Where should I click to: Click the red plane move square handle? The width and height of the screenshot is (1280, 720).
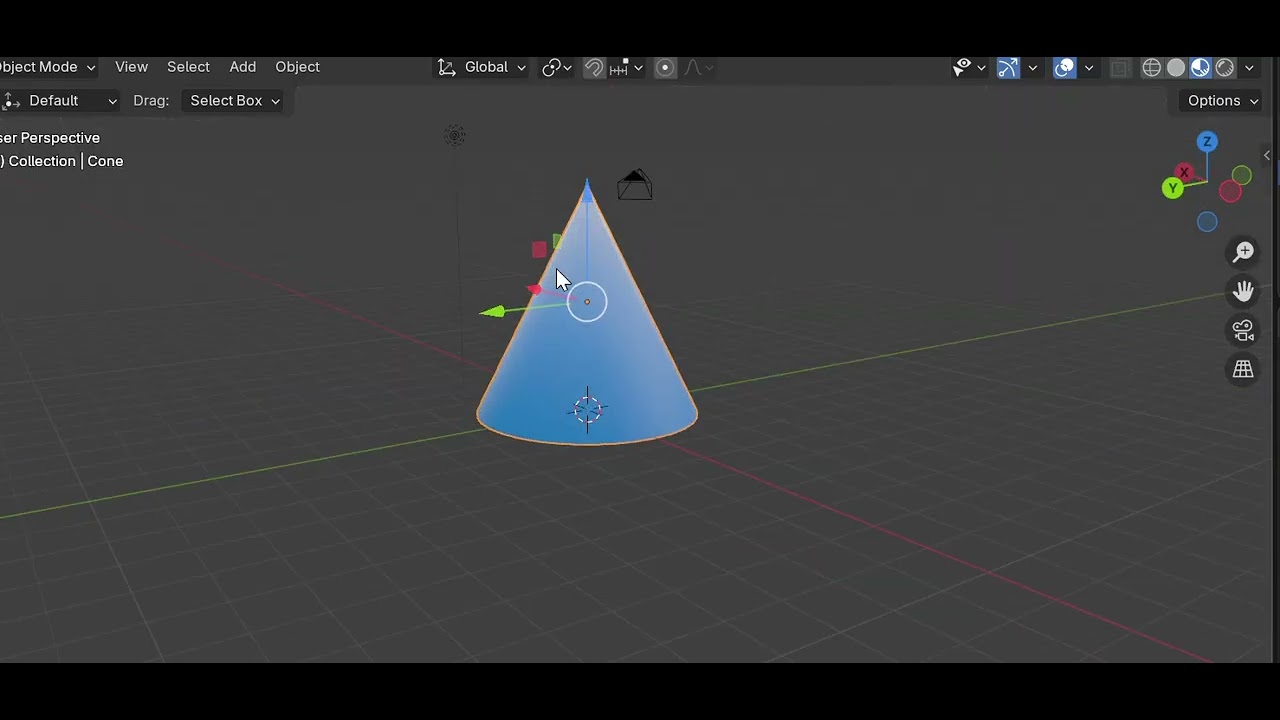tap(540, 249)
